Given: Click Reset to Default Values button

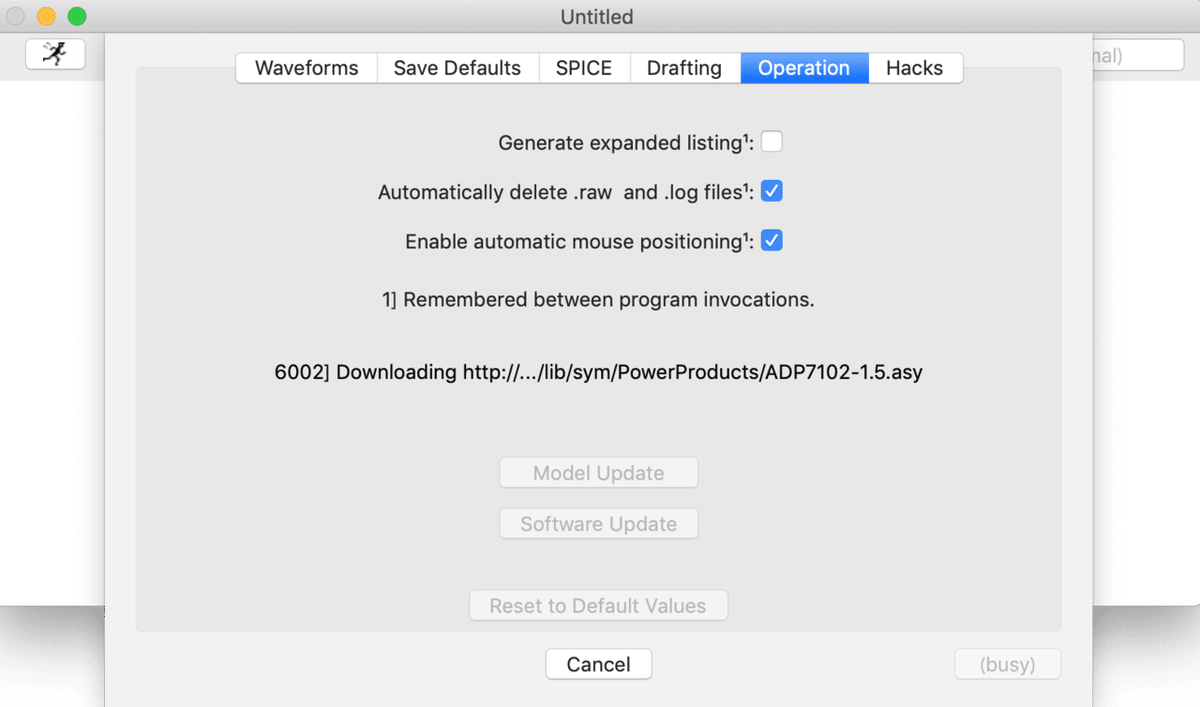Looking at the screenshot, I should 598,606.
